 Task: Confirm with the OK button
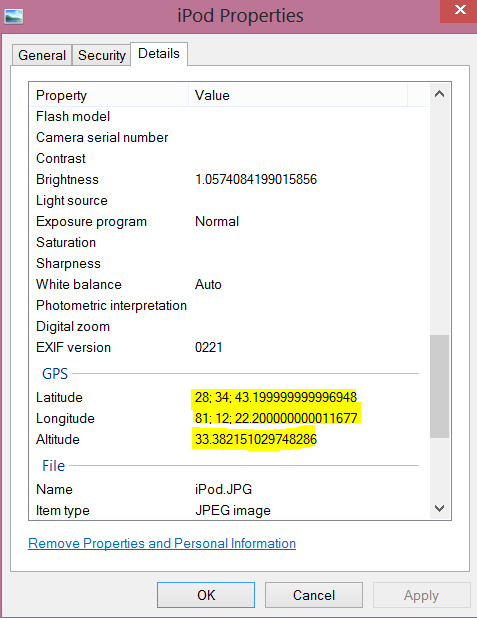click(206, 595)
